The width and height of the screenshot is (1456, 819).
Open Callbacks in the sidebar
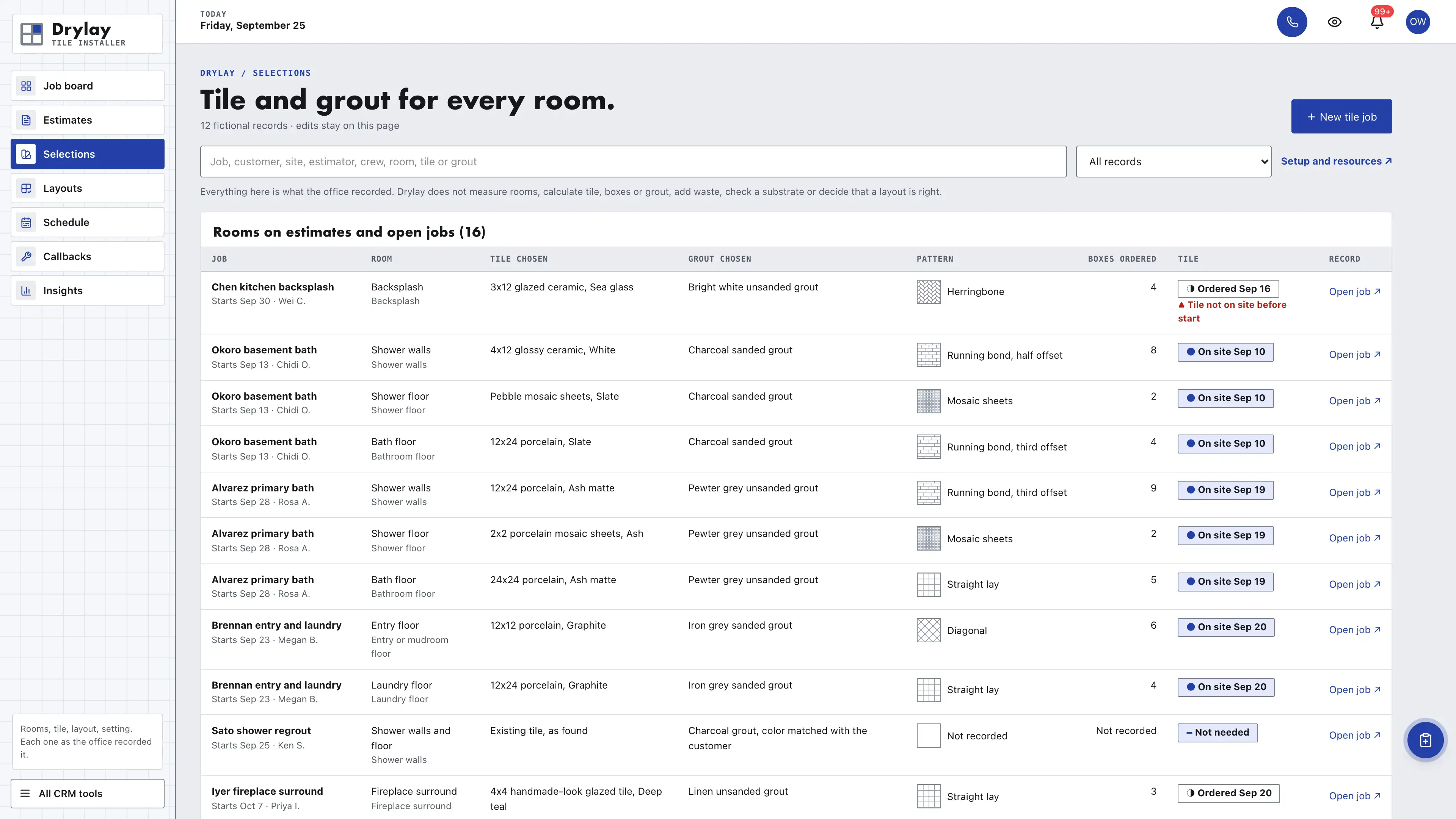tap(88, 256)
